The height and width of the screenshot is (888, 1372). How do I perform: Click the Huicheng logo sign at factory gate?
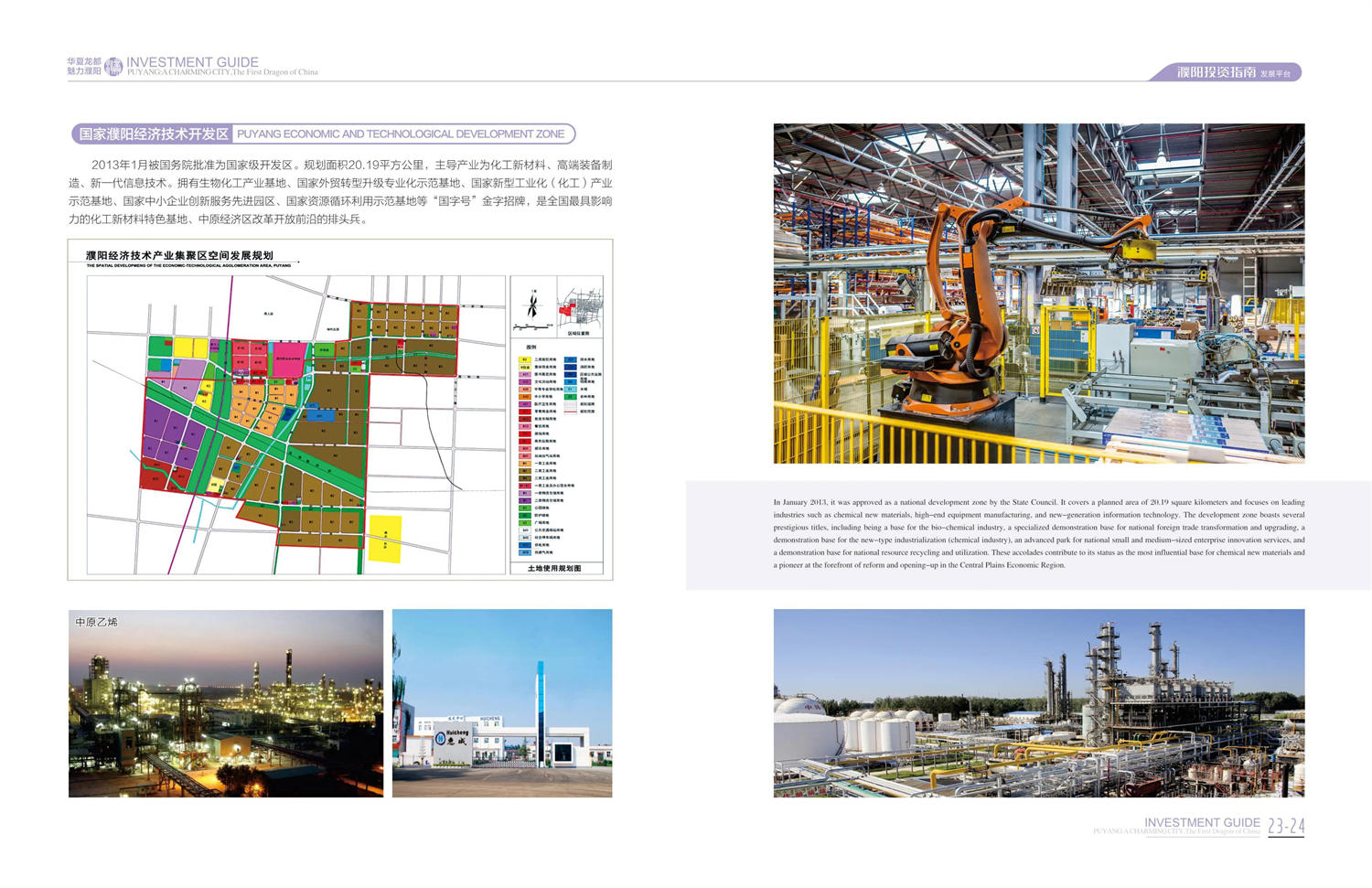point(452,738)
